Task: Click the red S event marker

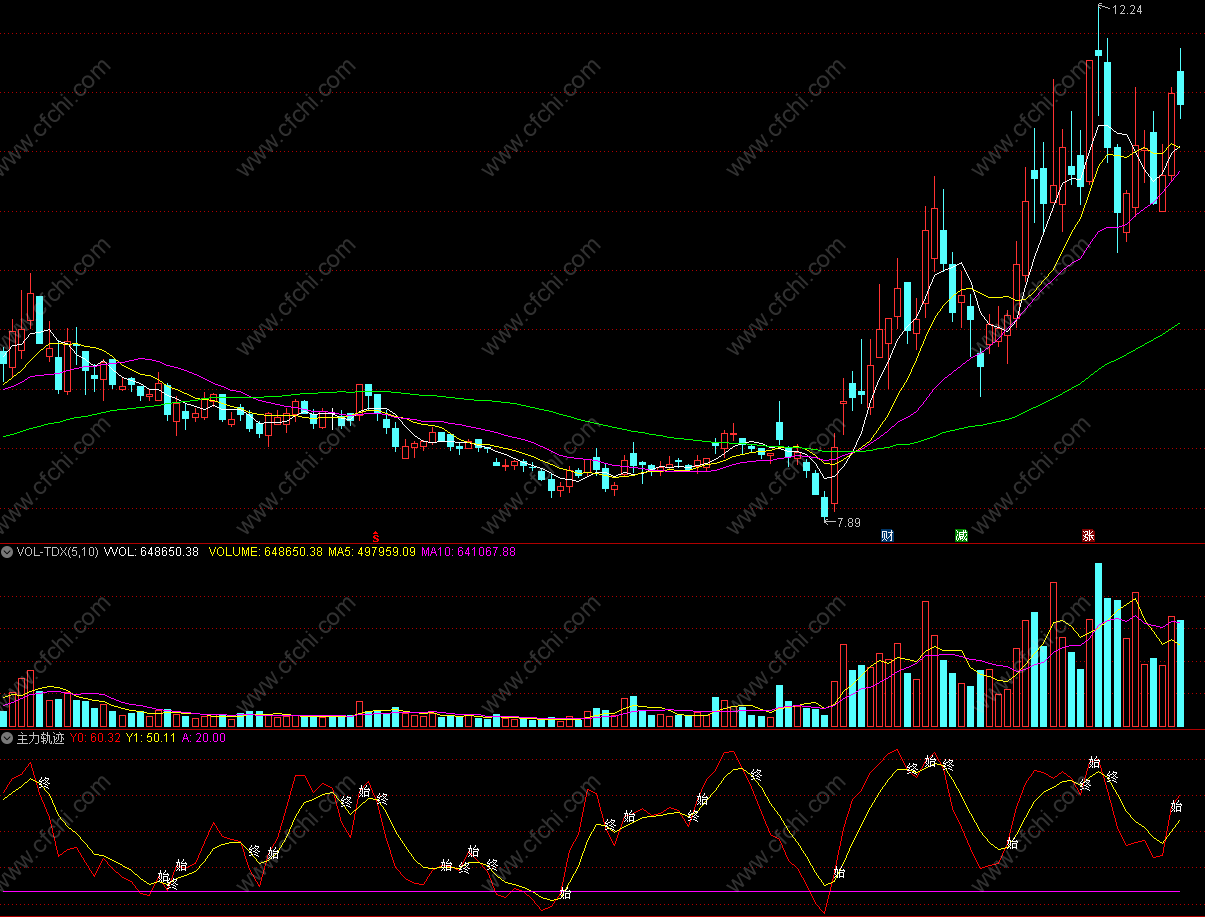Action: click(376, 536)
